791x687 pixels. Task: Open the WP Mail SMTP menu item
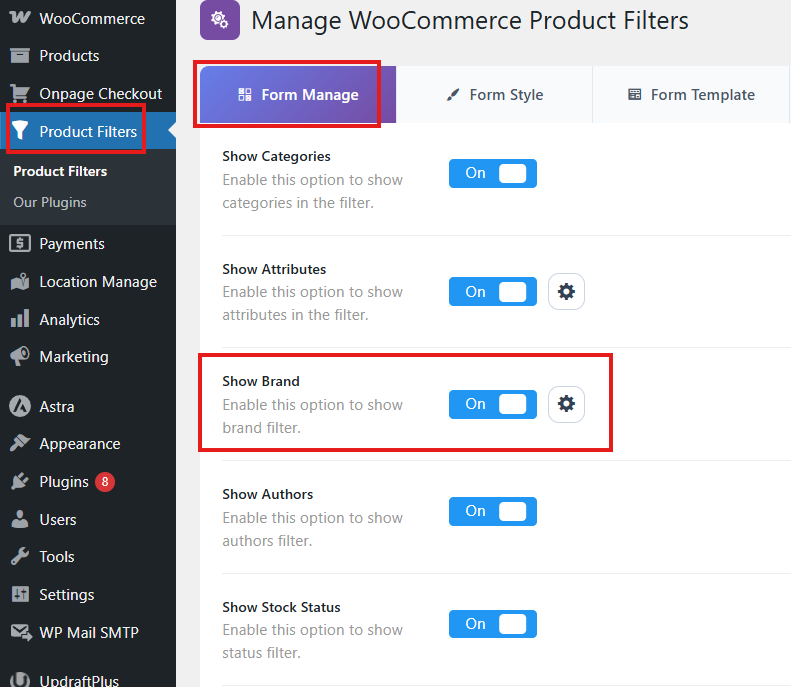tap(88, 632)
